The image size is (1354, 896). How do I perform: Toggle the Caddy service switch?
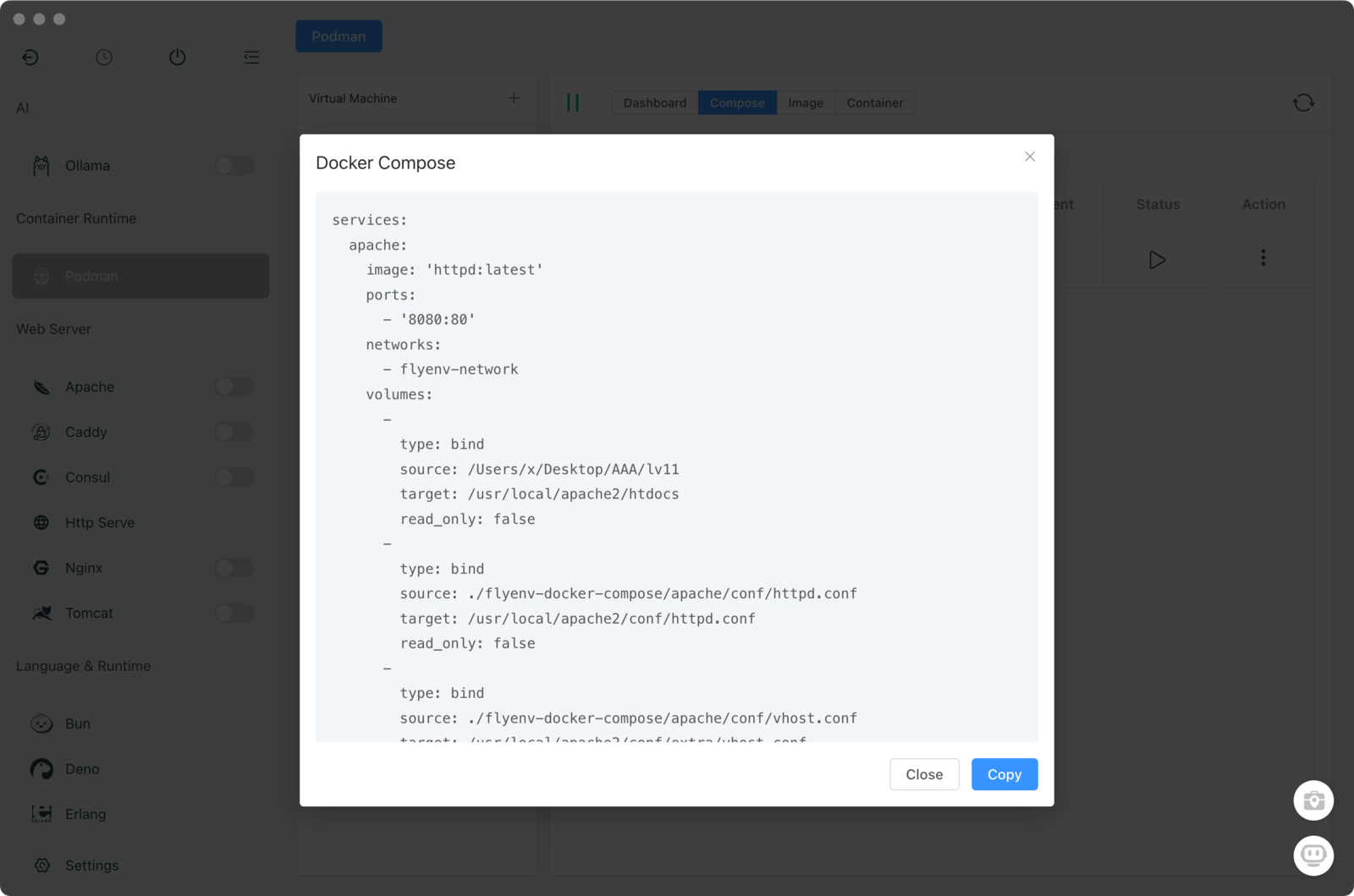click(234, 432)
